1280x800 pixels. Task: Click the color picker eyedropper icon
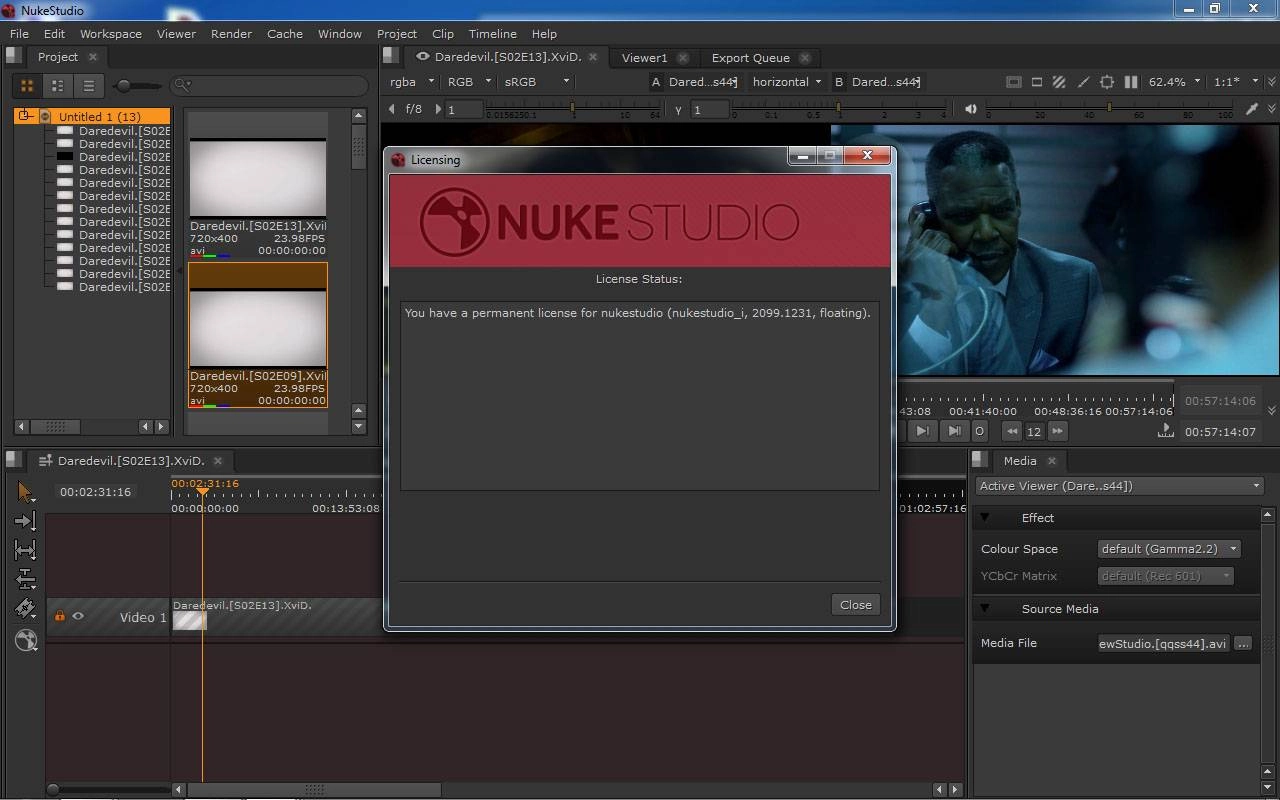1251,109
